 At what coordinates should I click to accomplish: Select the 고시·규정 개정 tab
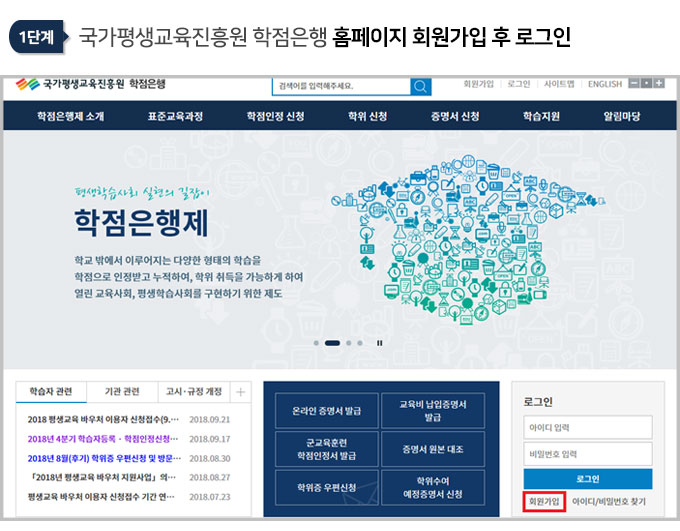pos(194,392)
